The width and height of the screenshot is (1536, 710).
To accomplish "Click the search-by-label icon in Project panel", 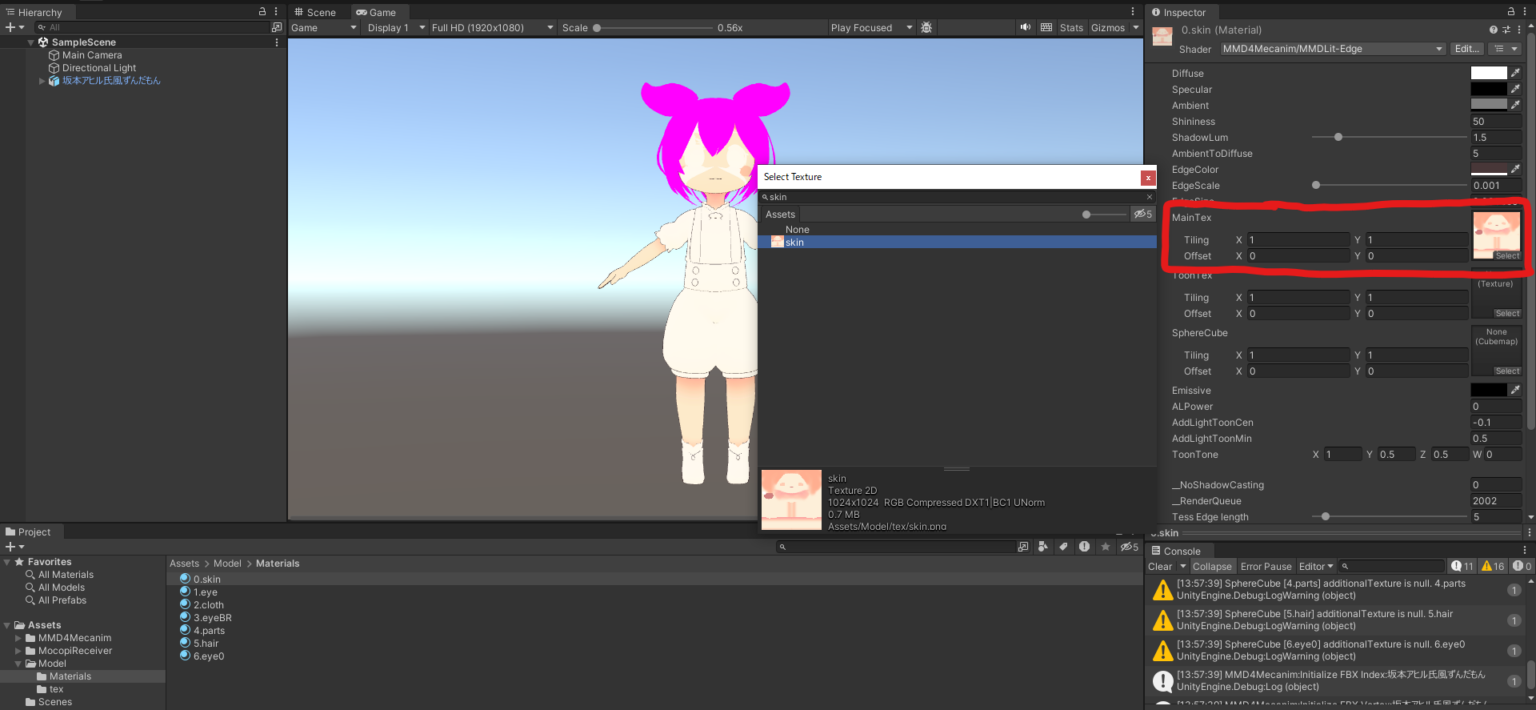I will 1063,546.
